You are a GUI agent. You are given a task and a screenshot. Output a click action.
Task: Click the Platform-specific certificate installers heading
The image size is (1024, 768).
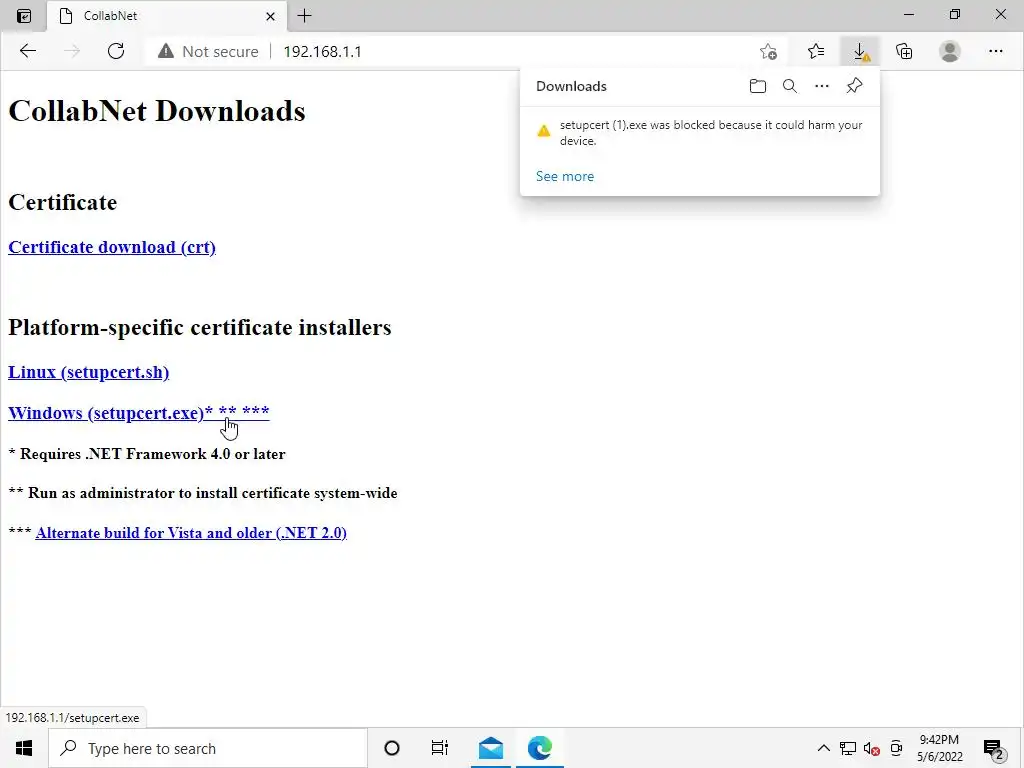[x=200, y=327]
